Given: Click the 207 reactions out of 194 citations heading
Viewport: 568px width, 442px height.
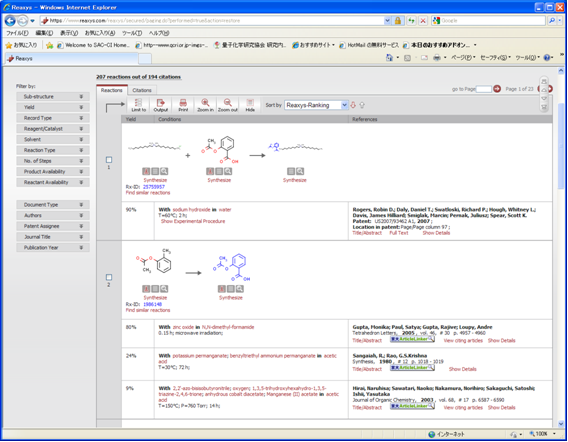Looking at the screenshot, I should point(138,77).
